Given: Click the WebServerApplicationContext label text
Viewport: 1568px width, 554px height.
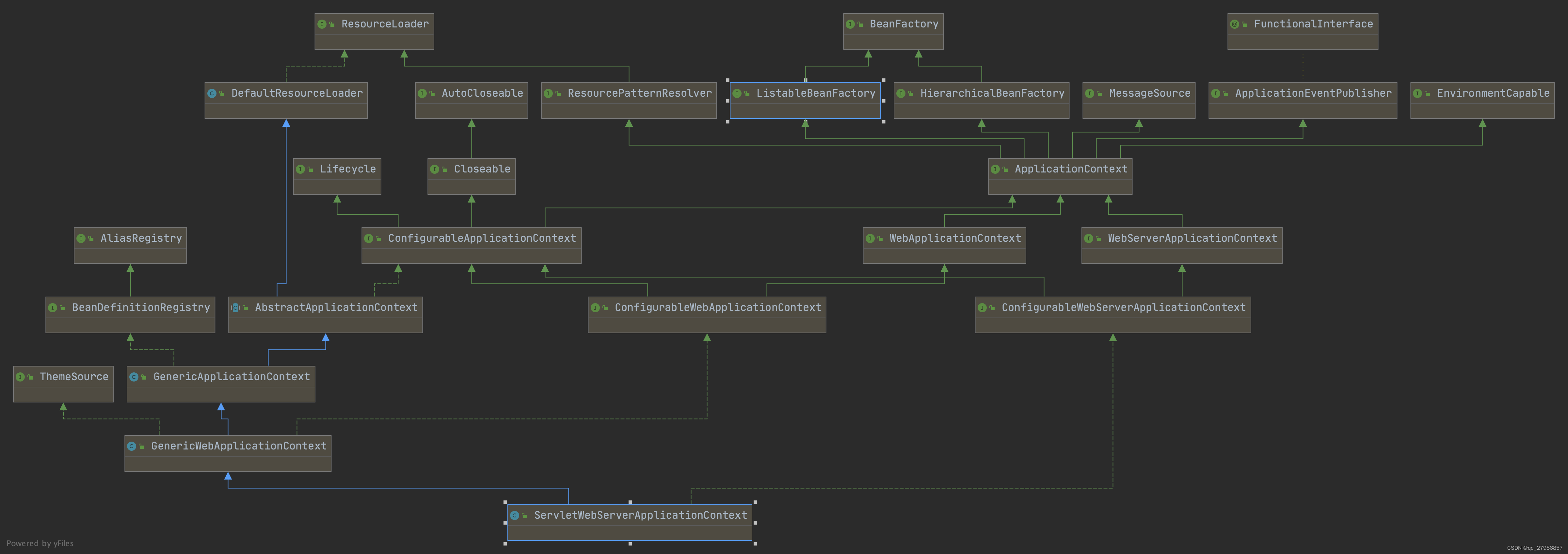Looking at the screenshot, I should coord(1192,239).
